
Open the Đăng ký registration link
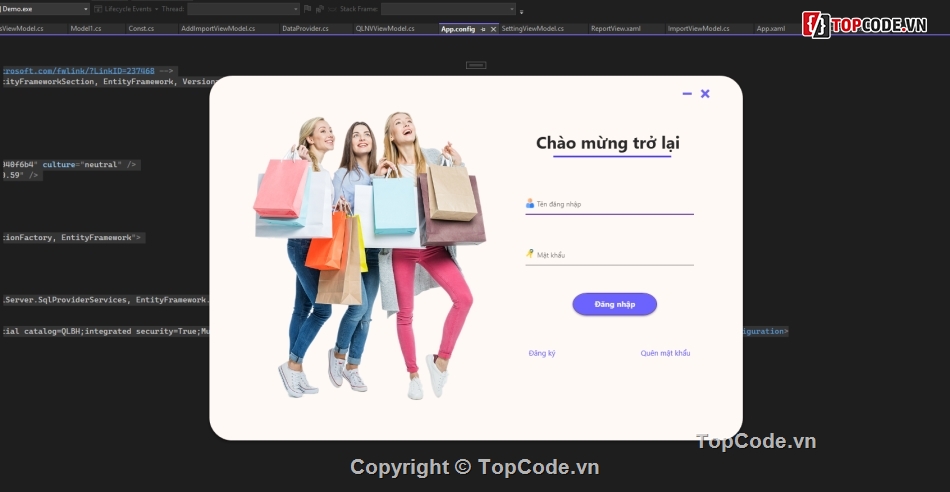point(542,353)
